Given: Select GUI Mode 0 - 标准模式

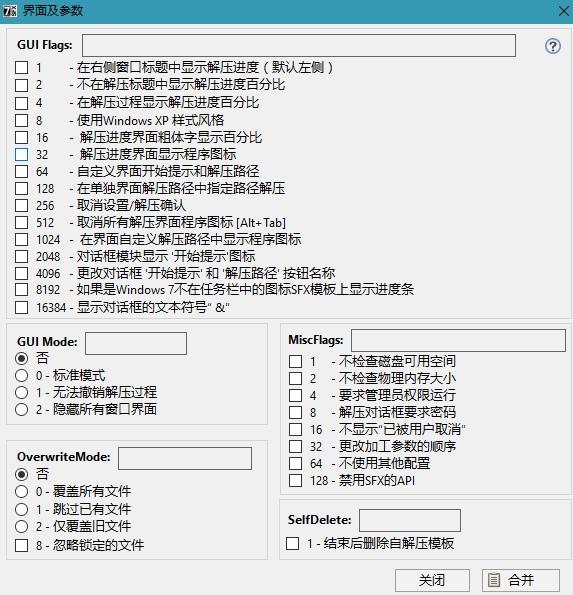Looking at the screenshot, I should click(x=22, y=375).
